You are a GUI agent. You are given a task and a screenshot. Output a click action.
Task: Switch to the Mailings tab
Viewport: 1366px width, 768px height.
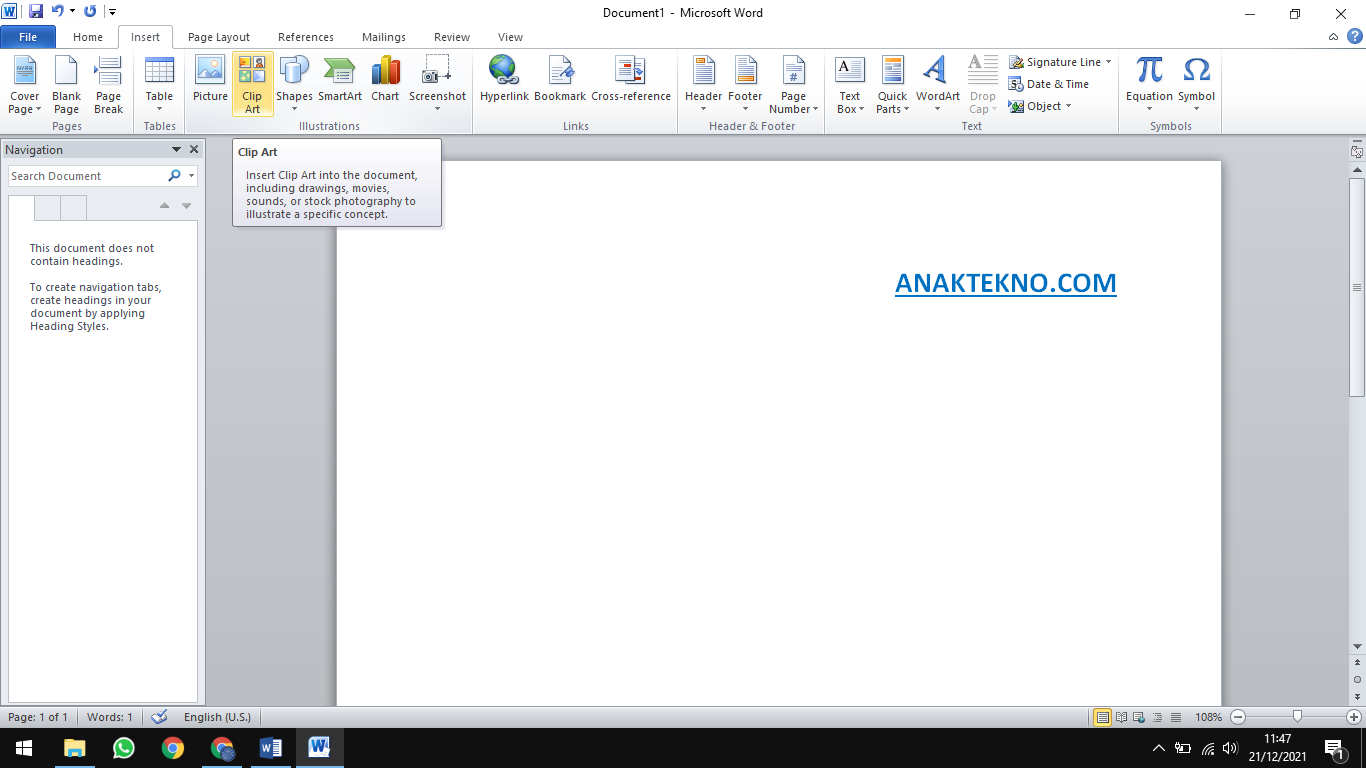coord(384,37)
